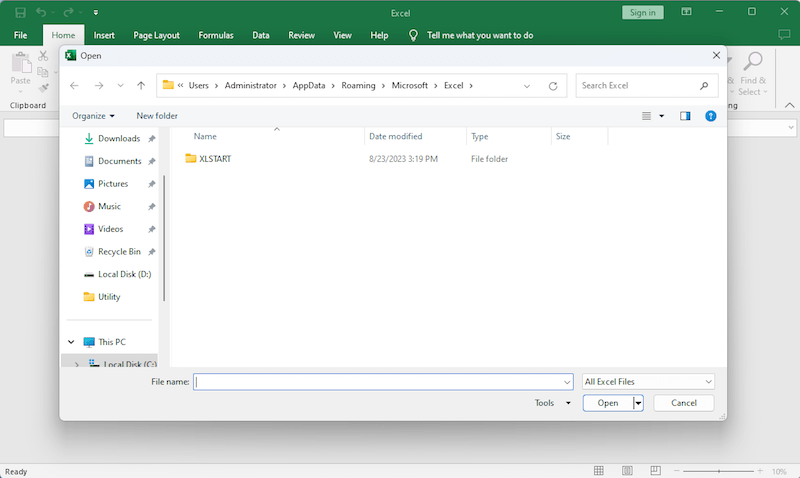Click the Change your view icon

click(646, 116)
